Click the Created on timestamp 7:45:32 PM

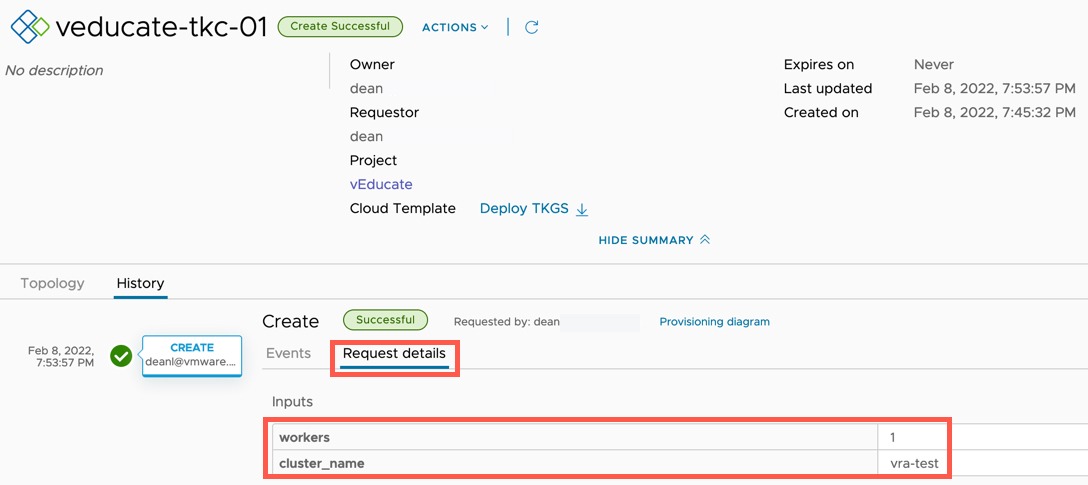995,112
